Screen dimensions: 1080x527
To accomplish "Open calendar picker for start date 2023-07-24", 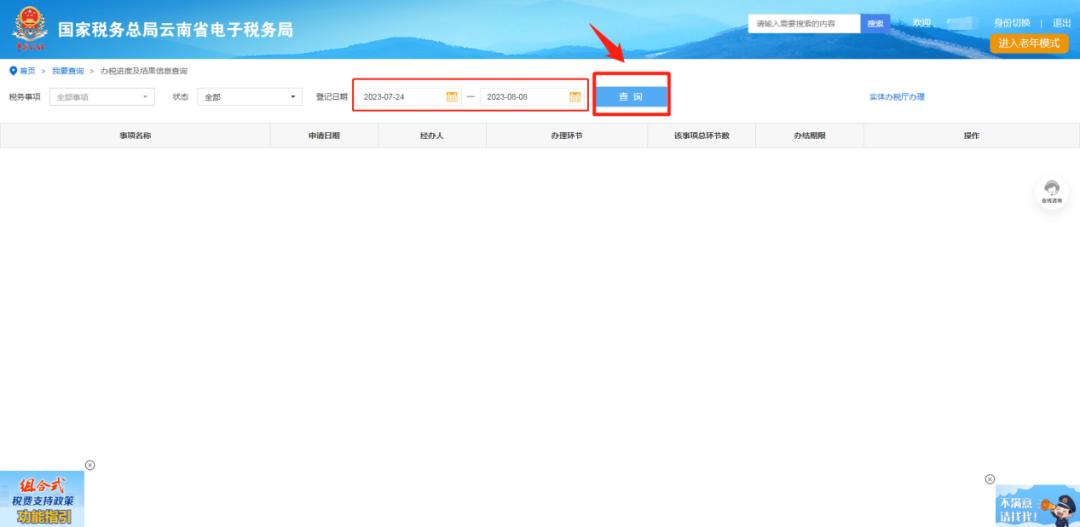I will click(x=452, y=97).
